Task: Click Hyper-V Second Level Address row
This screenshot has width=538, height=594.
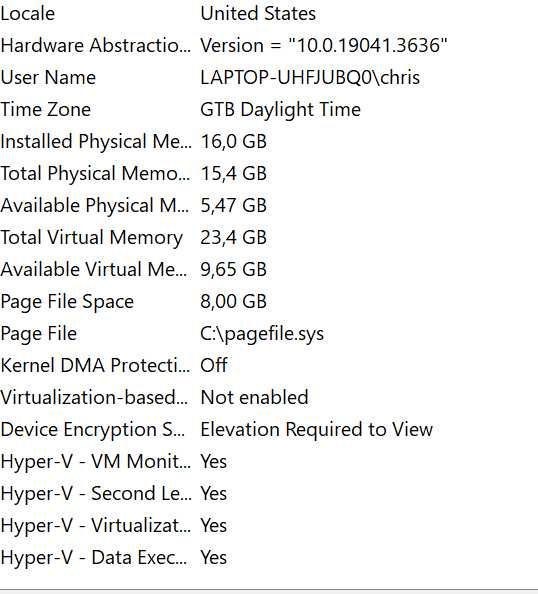Action: click(269, 494)
